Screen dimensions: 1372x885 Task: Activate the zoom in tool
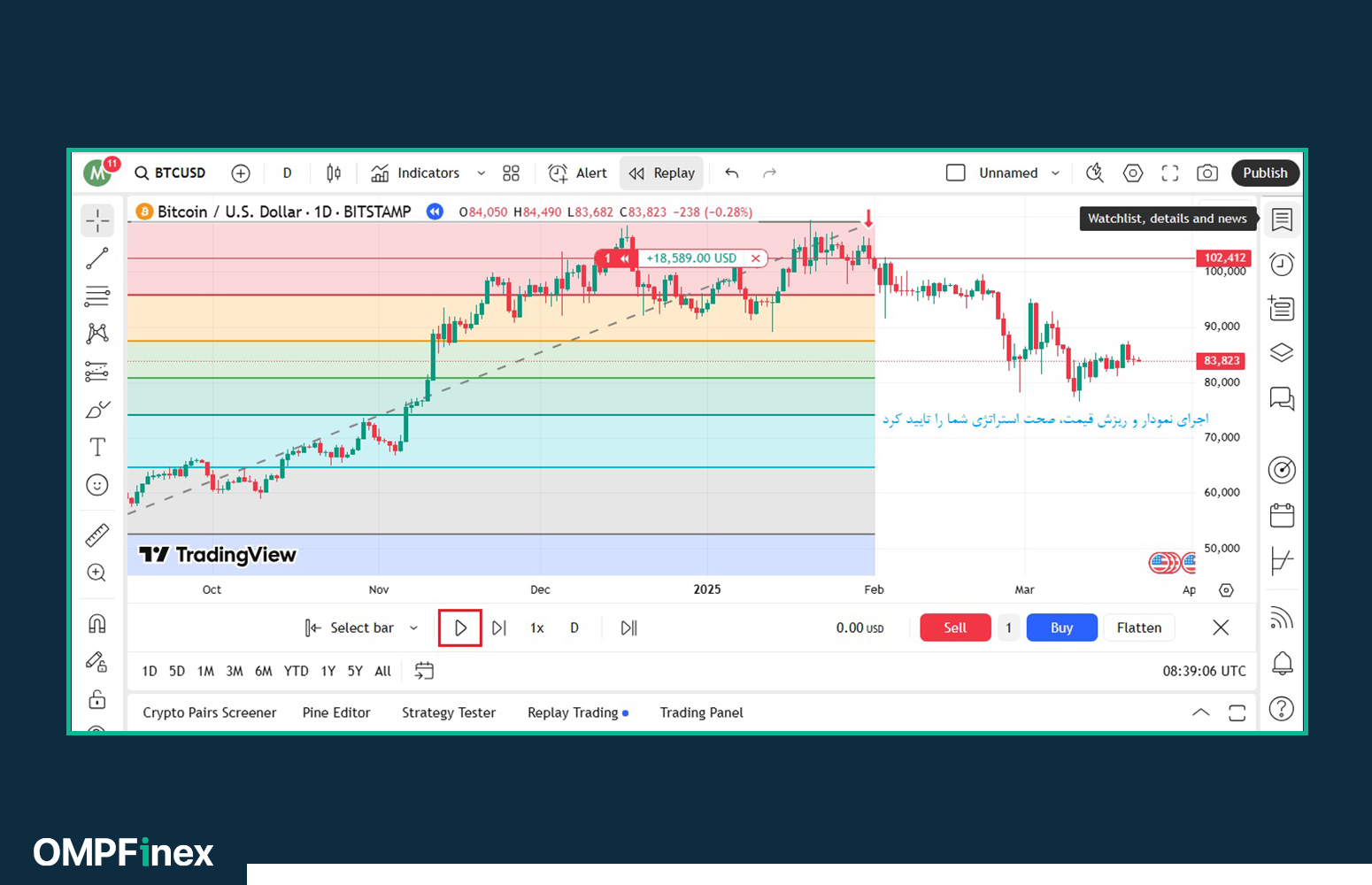coord(97,573)
